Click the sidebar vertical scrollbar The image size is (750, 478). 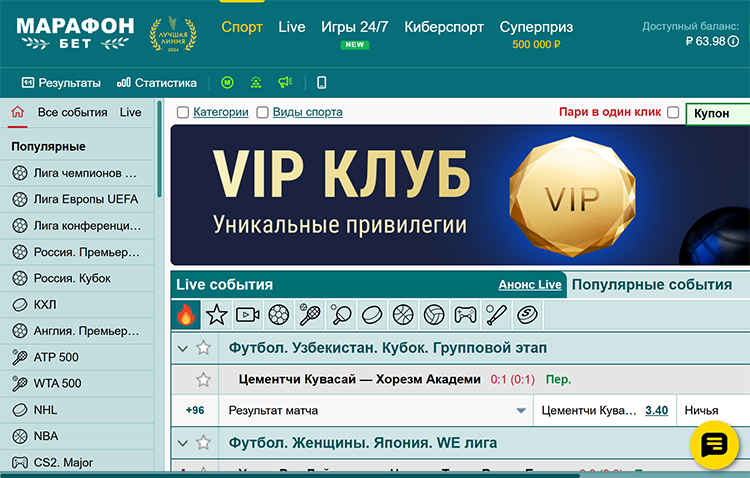click(159, 149)
